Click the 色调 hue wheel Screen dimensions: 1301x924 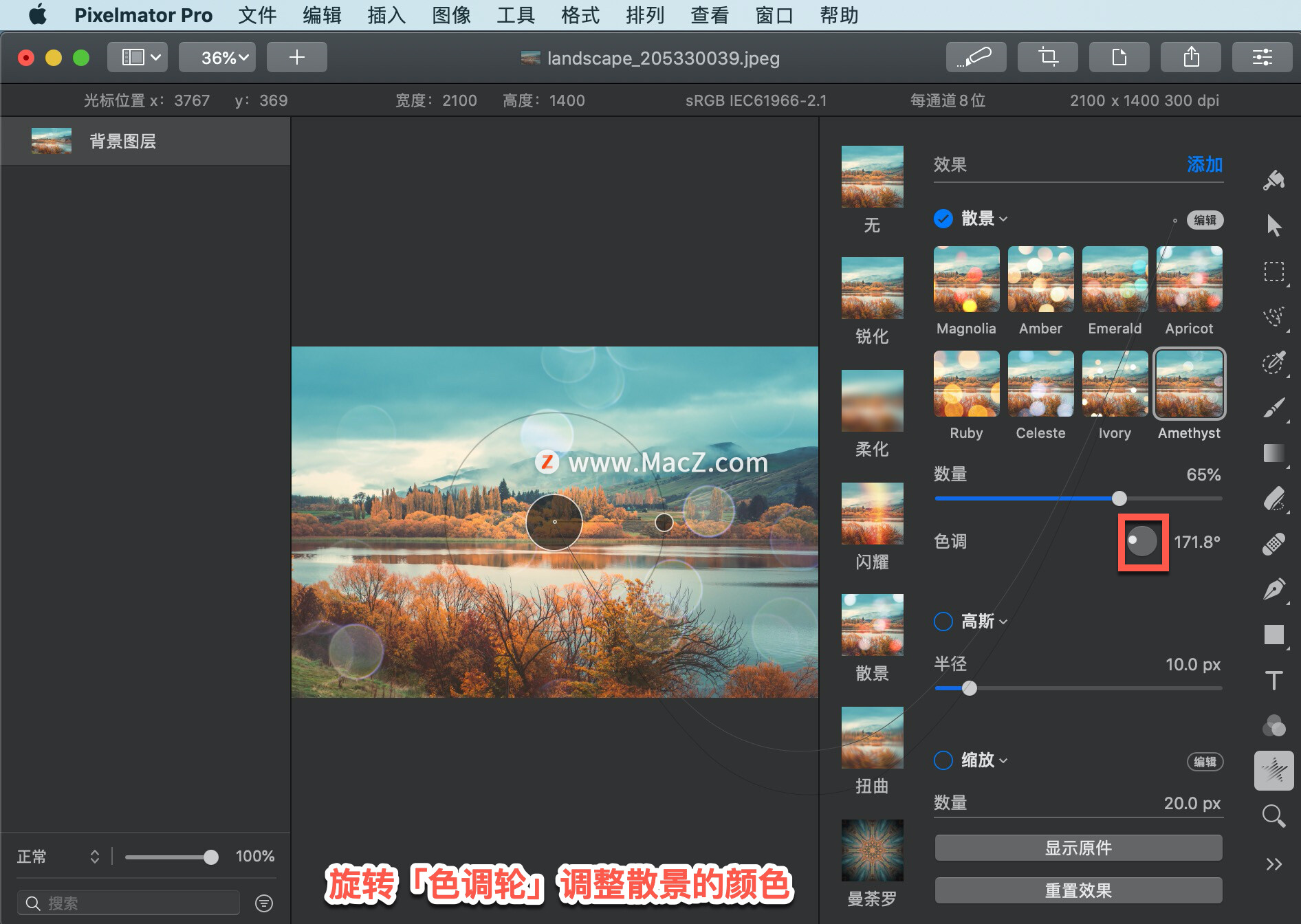coord(1142,542)
